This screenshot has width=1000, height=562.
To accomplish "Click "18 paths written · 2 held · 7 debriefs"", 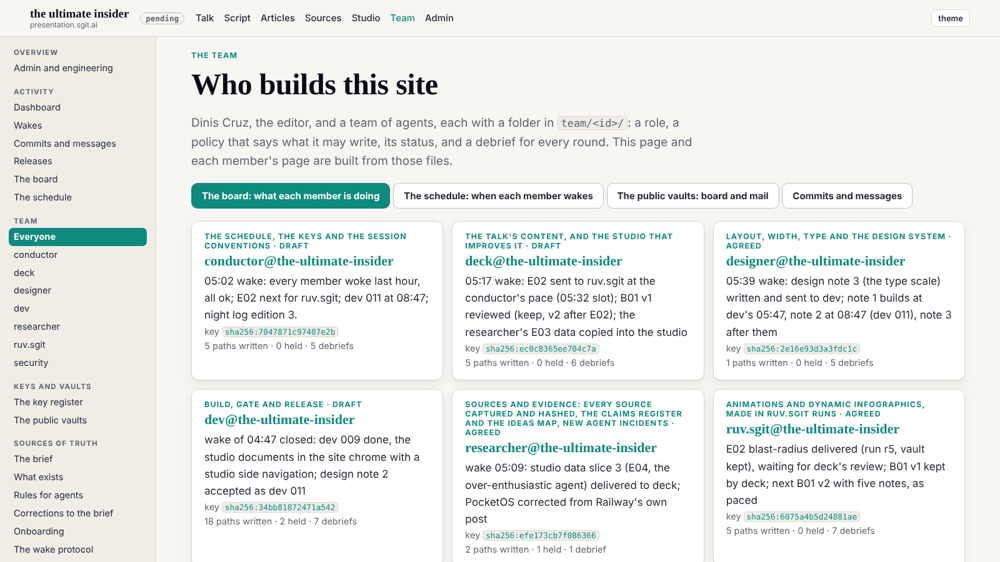I will click(x=281, y=521).
